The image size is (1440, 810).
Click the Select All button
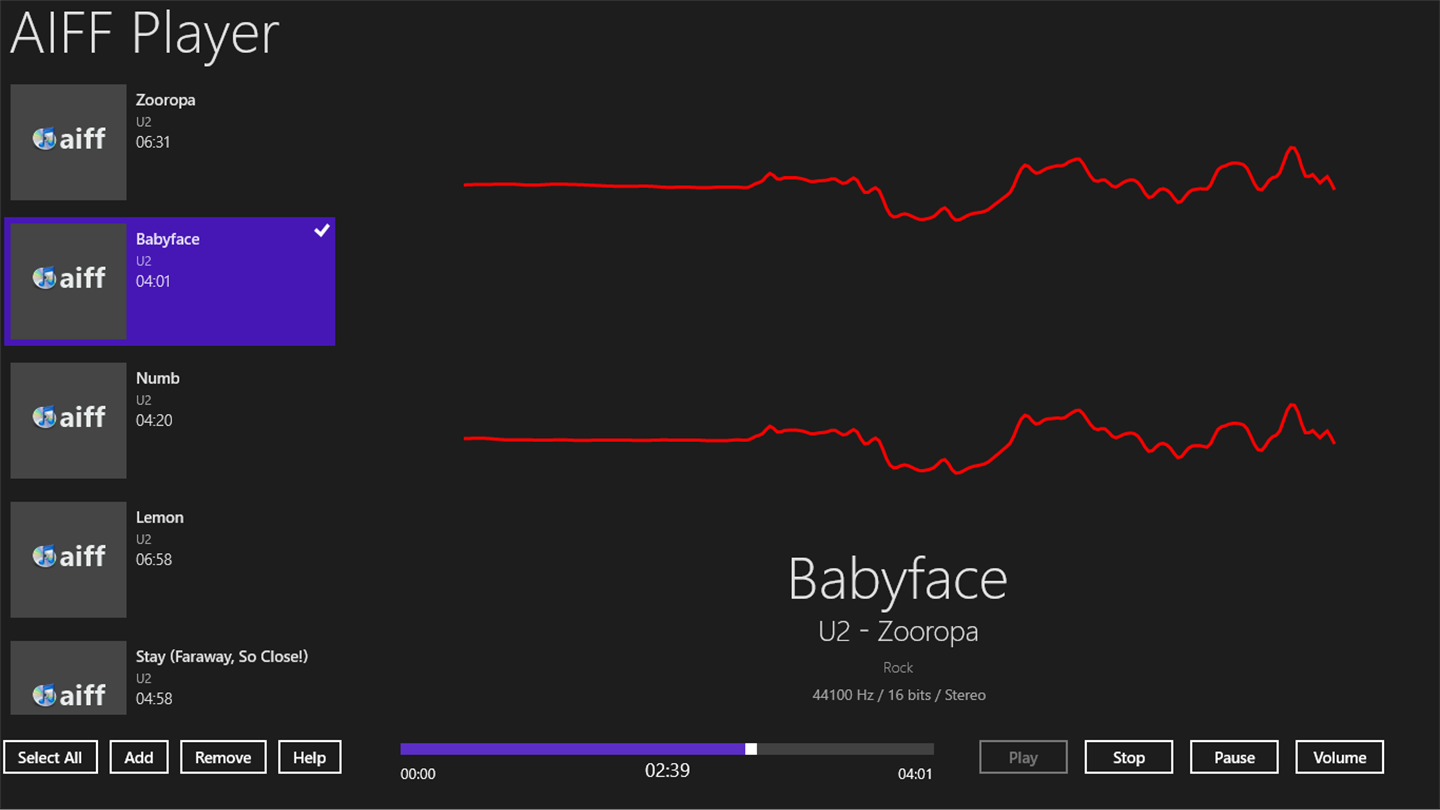tap(50, 757)
